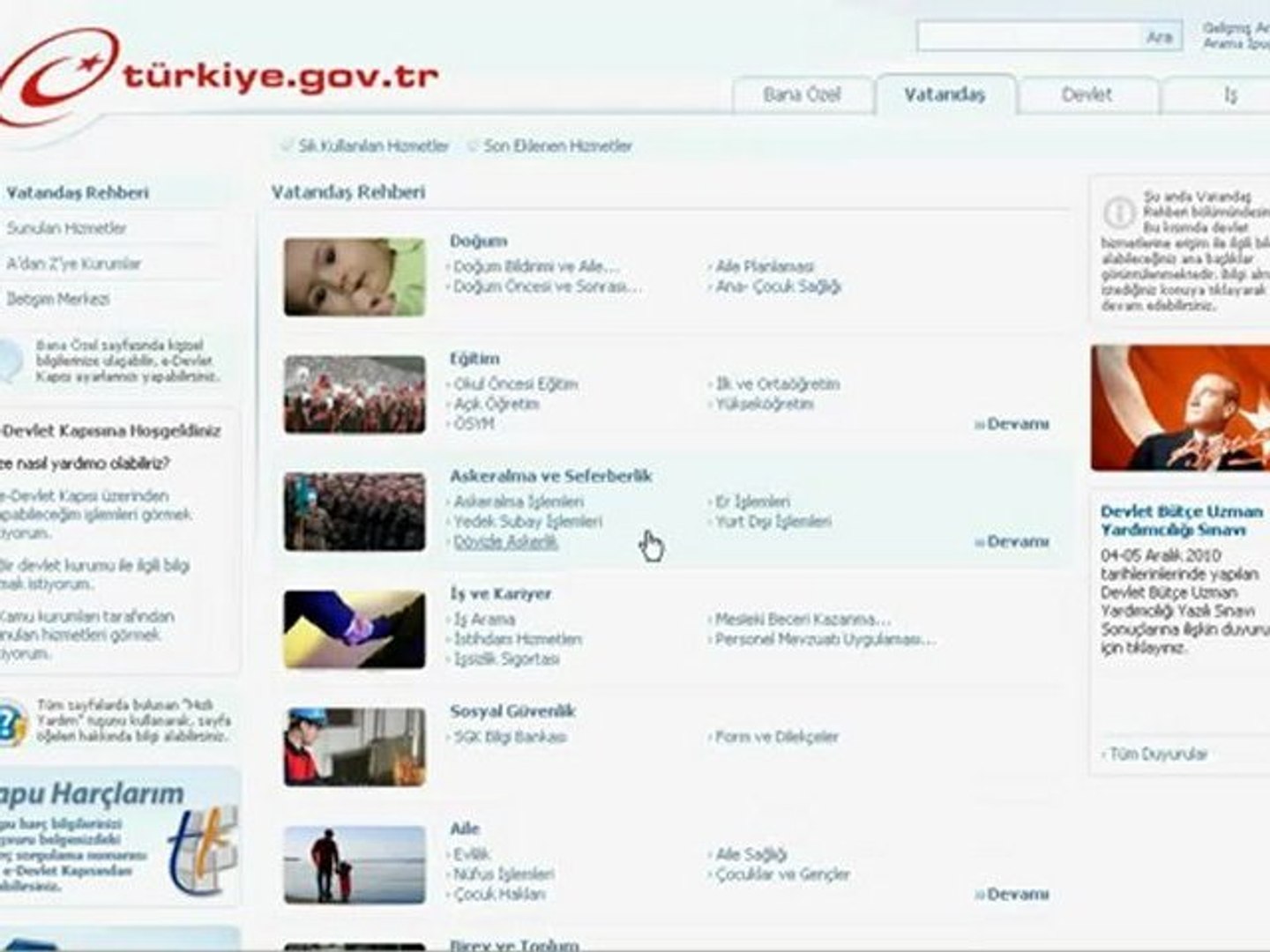Click the info icon in the right panel
This screenshot has width=1270, height=952.
click(x=1119, y=212)
